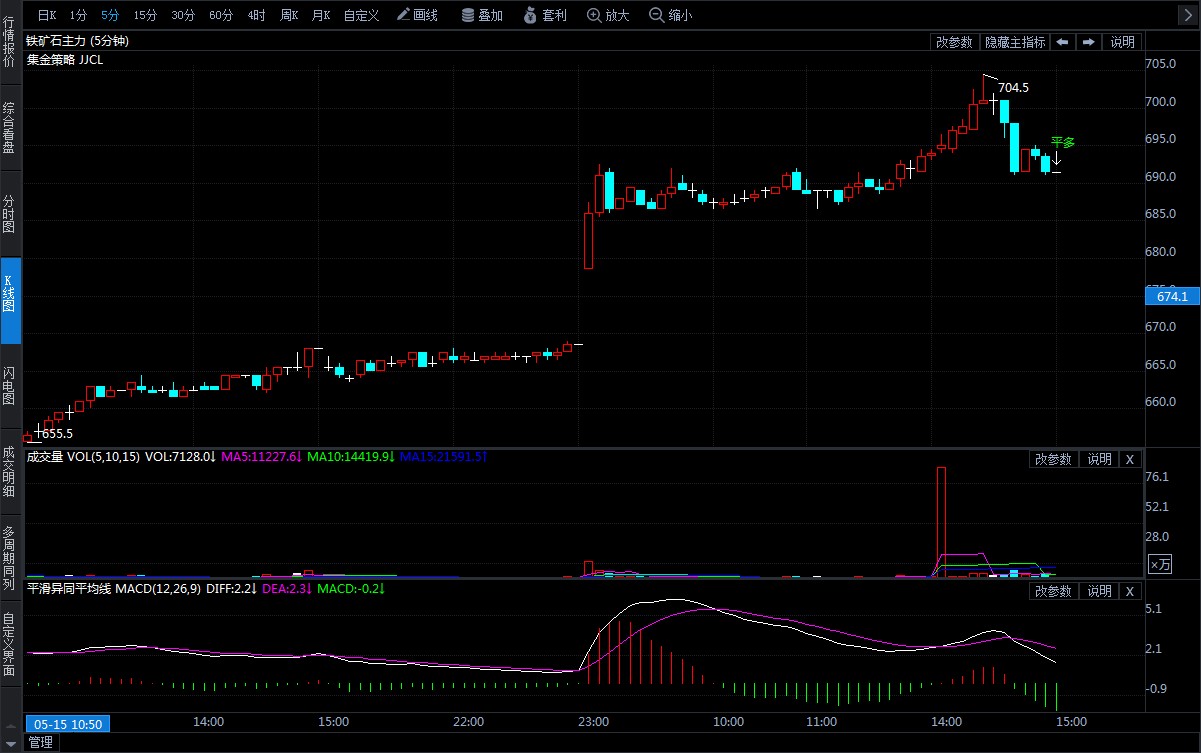This screenshot has height=753, width=1201.
Task: Switch to 月K period
Action: point(321,15)
